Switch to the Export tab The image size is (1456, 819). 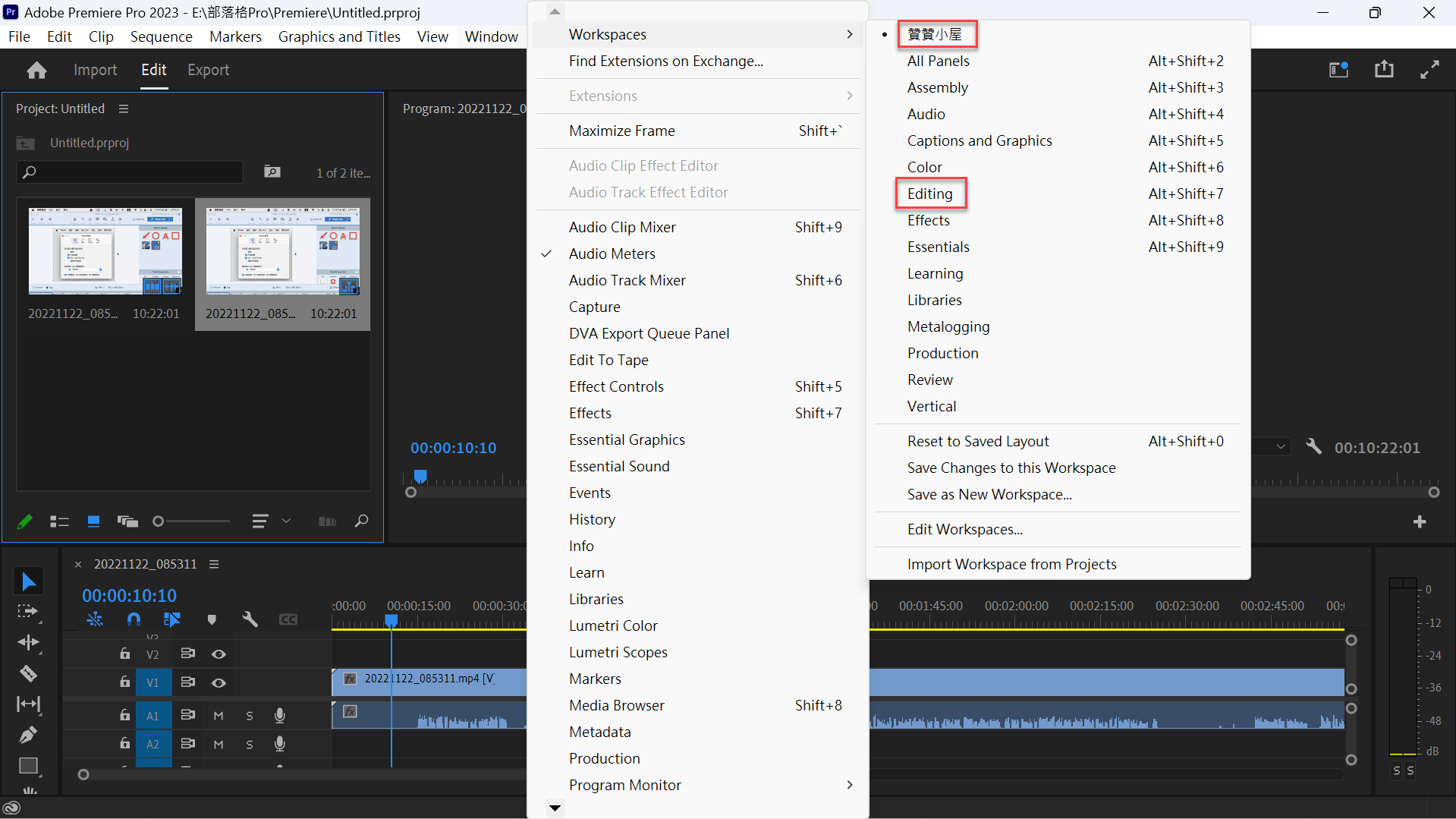click(208, 70)
